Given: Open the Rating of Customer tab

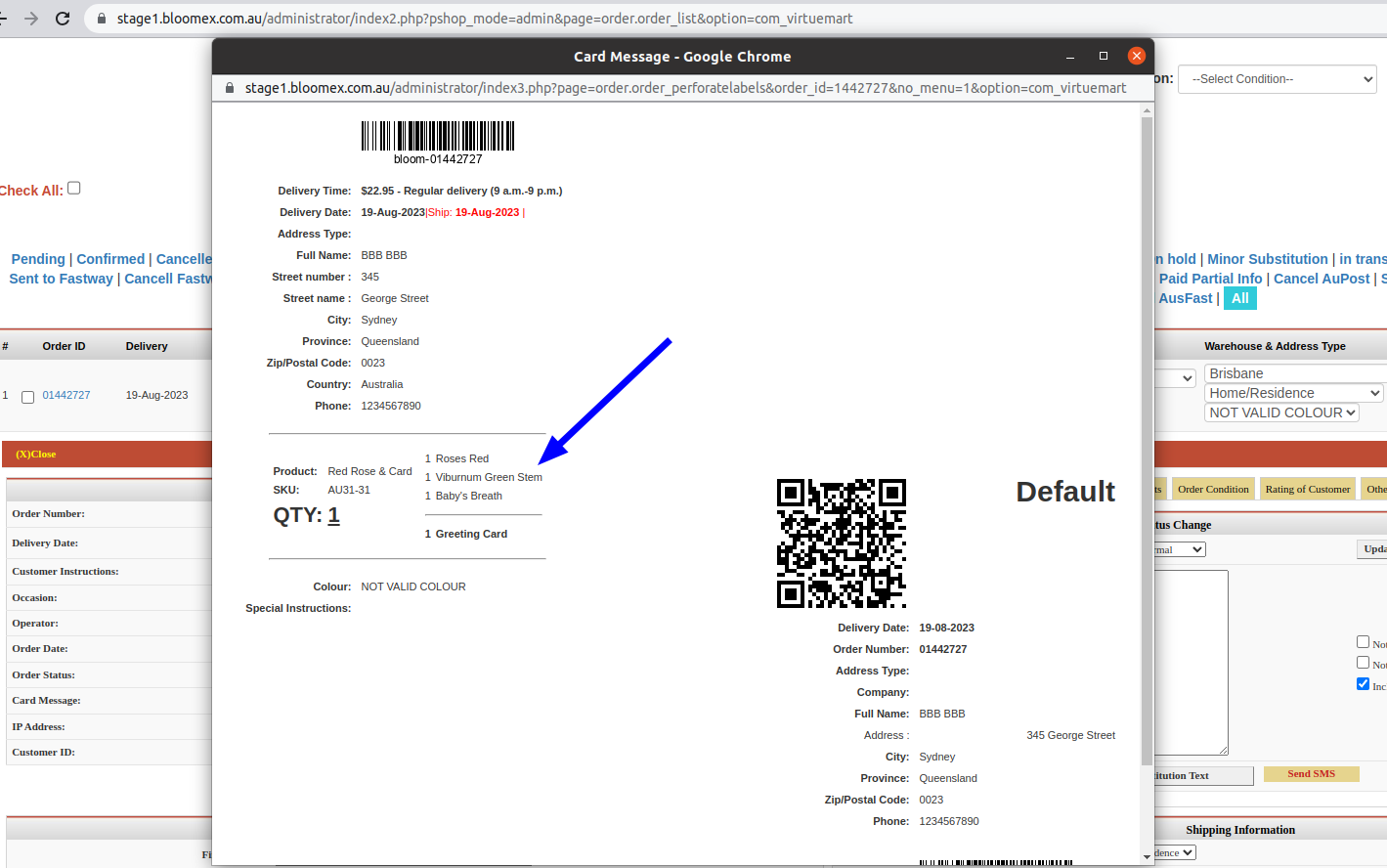Looking at the screenshot, I should 1307,489.
